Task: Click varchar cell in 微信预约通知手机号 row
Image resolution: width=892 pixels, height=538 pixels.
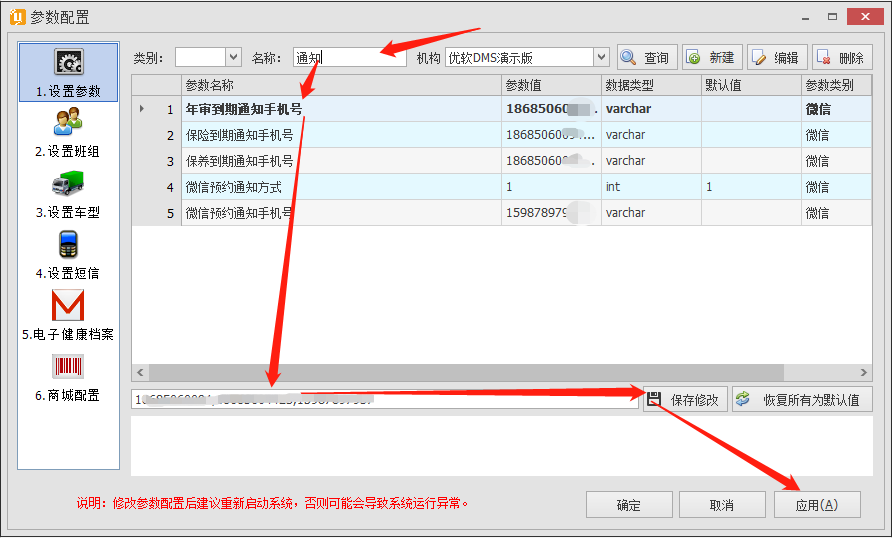Action: pyautogui.click(x=651, y=213)
